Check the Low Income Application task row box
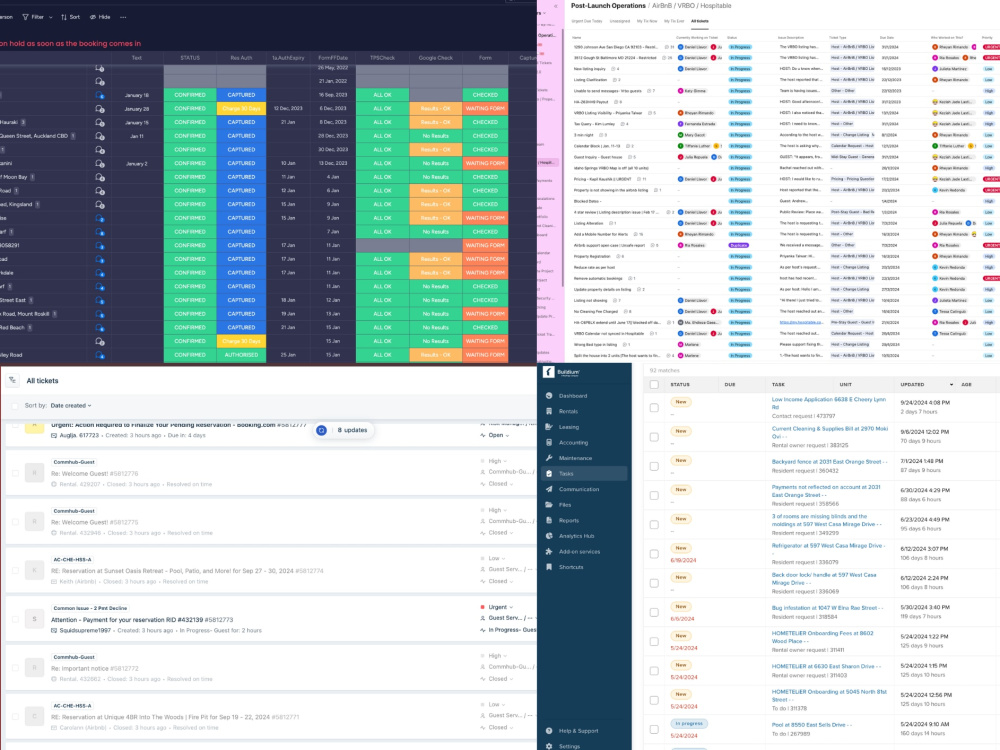 (654, 408)
